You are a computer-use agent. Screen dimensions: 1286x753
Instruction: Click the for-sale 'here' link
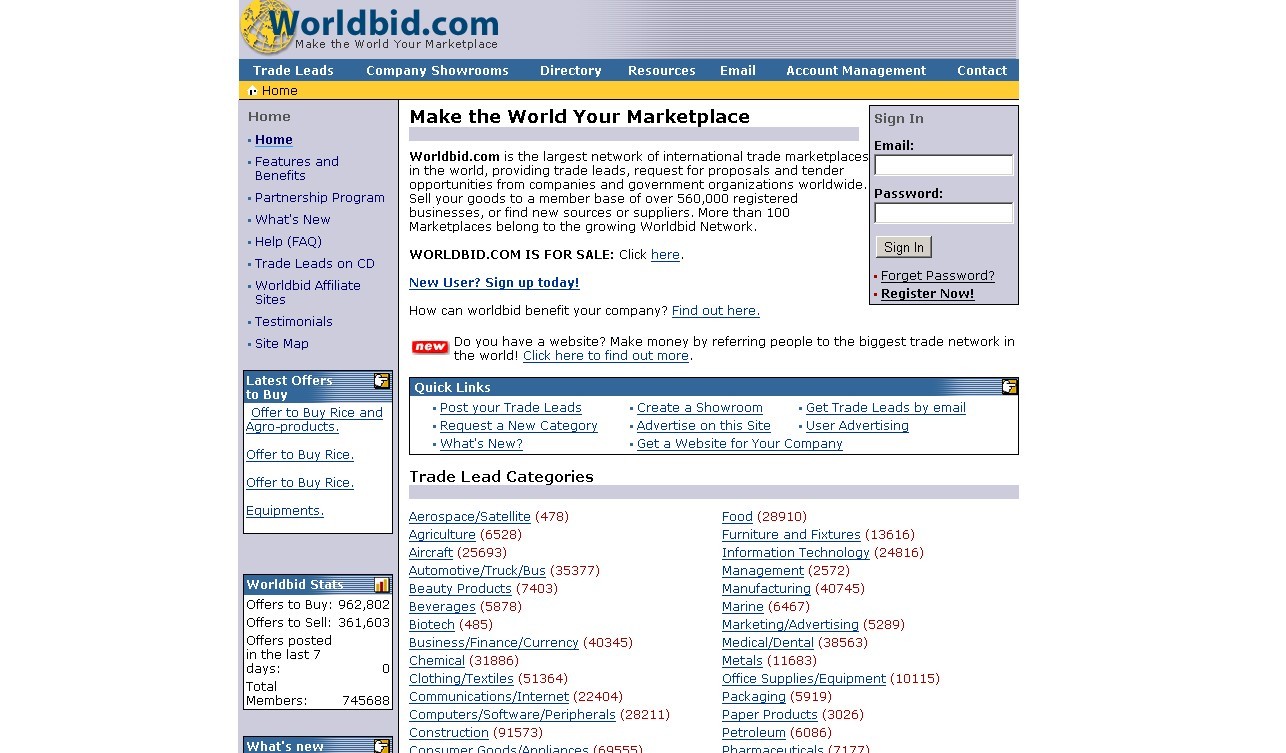pos(665,255)
